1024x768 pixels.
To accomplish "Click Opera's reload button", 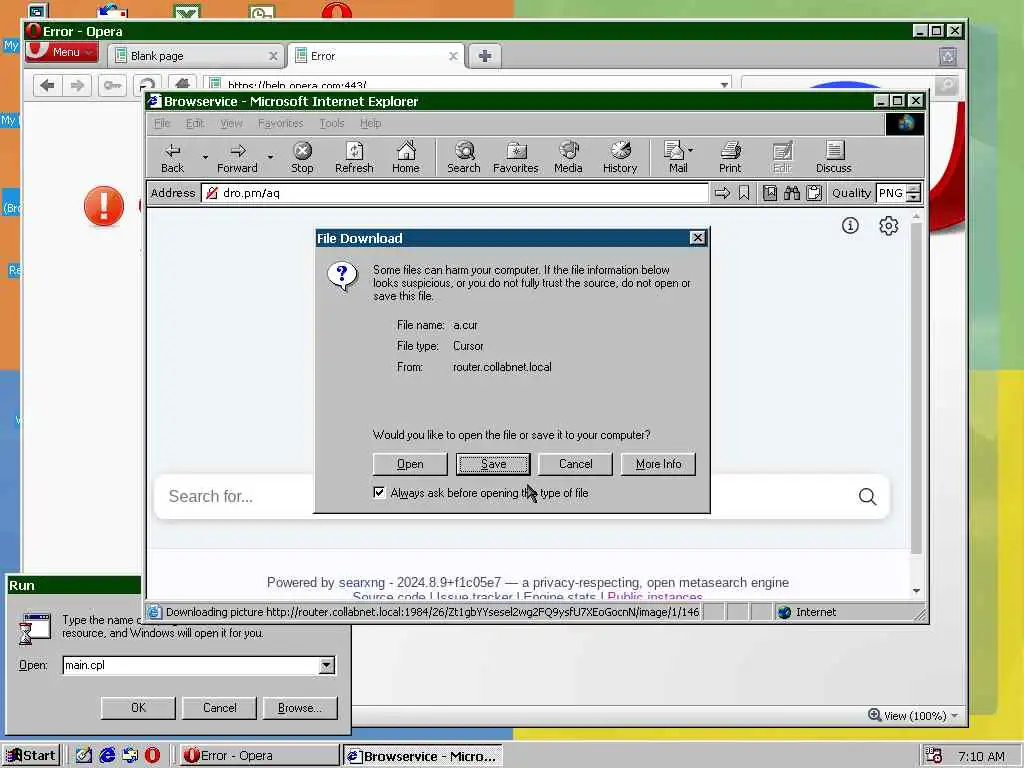I will coord(148,85).
